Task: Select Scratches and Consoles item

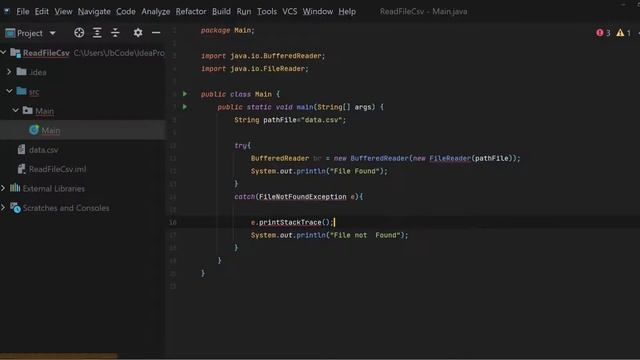Action: 66,208
